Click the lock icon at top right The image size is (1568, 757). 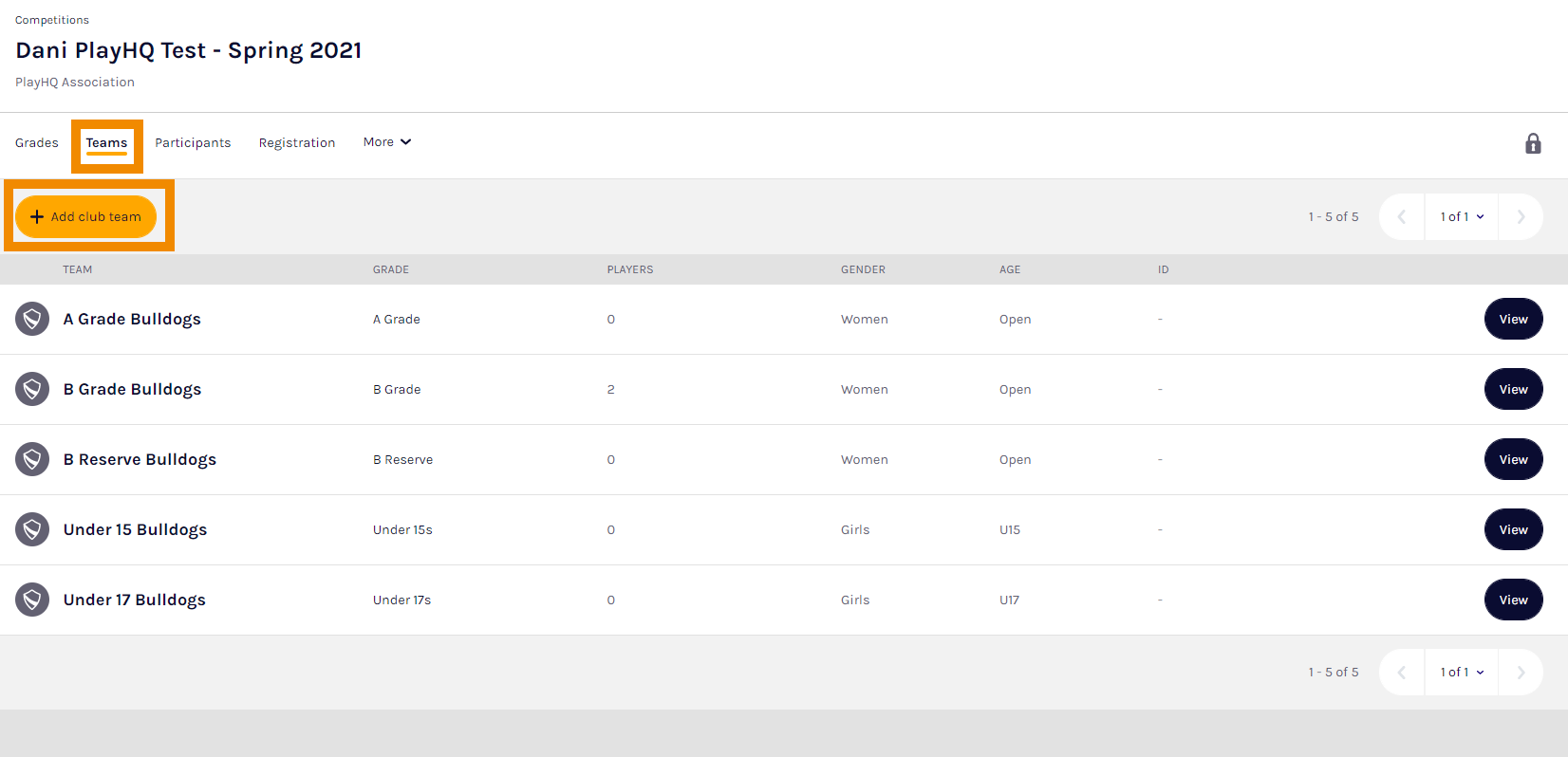[x=1532, y=144]
